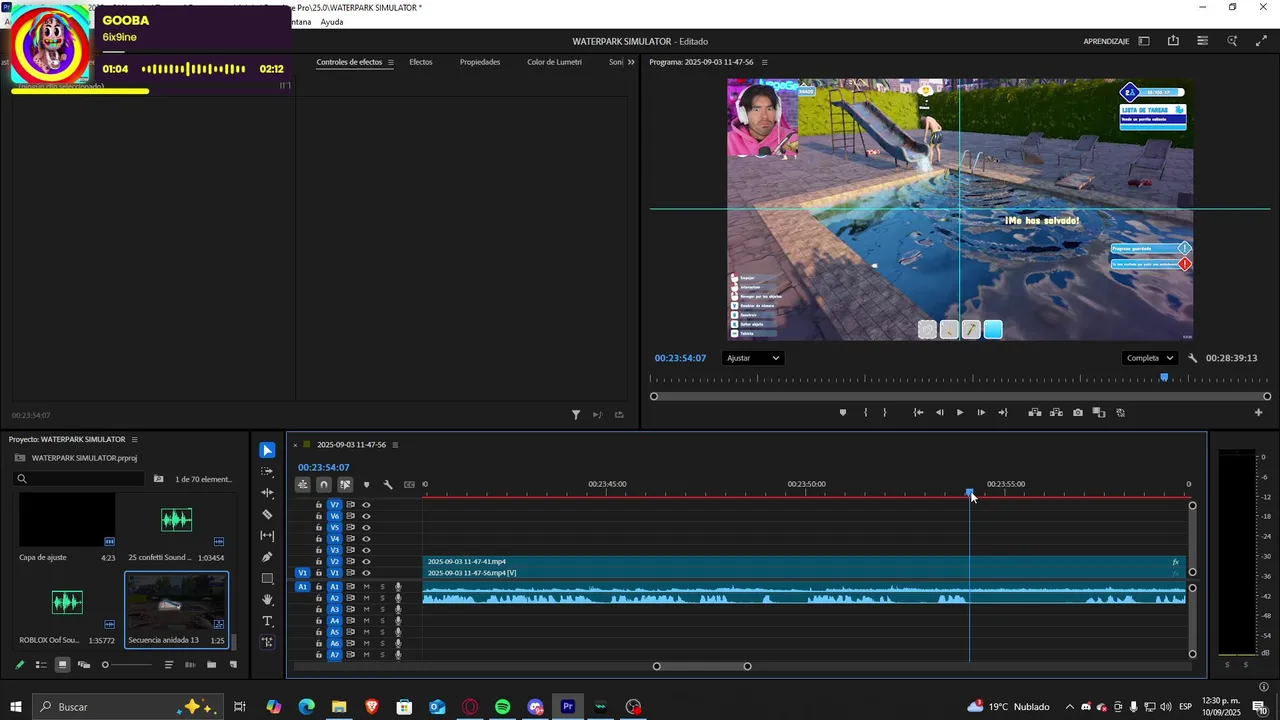Open Controles de efectos panel menu

tap(390, 62)
